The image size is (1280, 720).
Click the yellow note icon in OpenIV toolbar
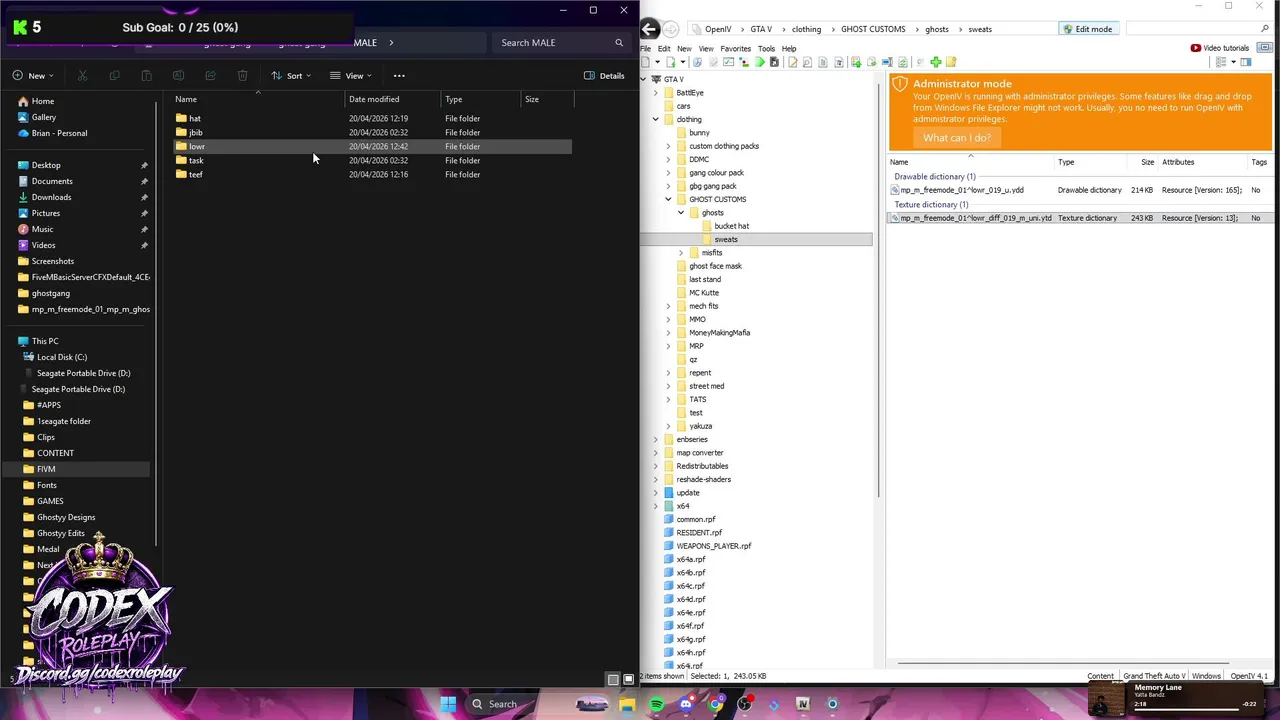(950, 62)
